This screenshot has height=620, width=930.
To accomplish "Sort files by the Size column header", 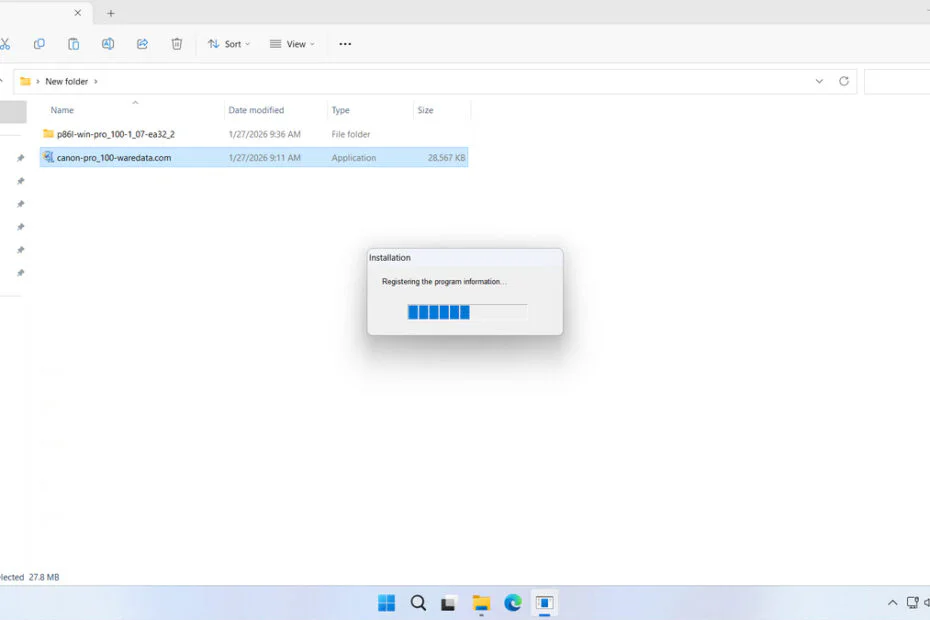I will [425, 110].
